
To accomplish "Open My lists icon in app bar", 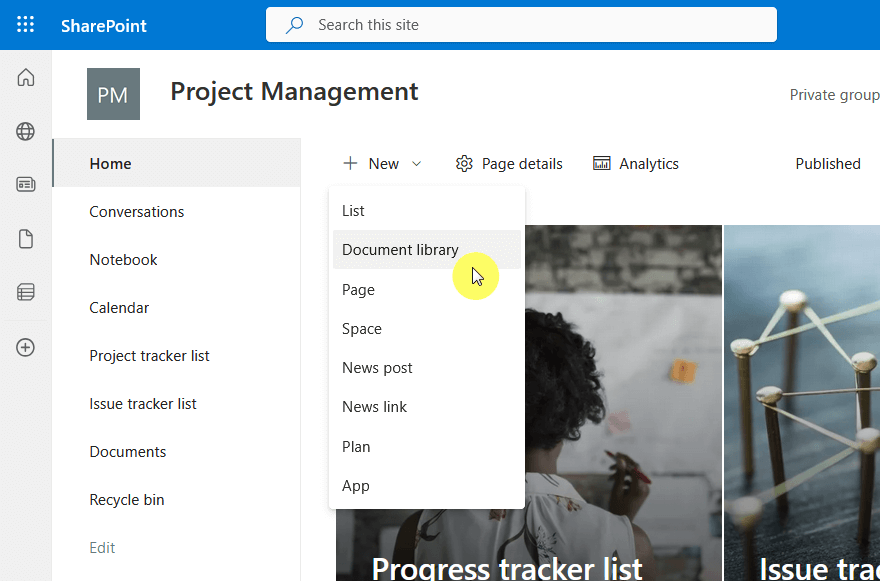I will (x=25, y=292).
